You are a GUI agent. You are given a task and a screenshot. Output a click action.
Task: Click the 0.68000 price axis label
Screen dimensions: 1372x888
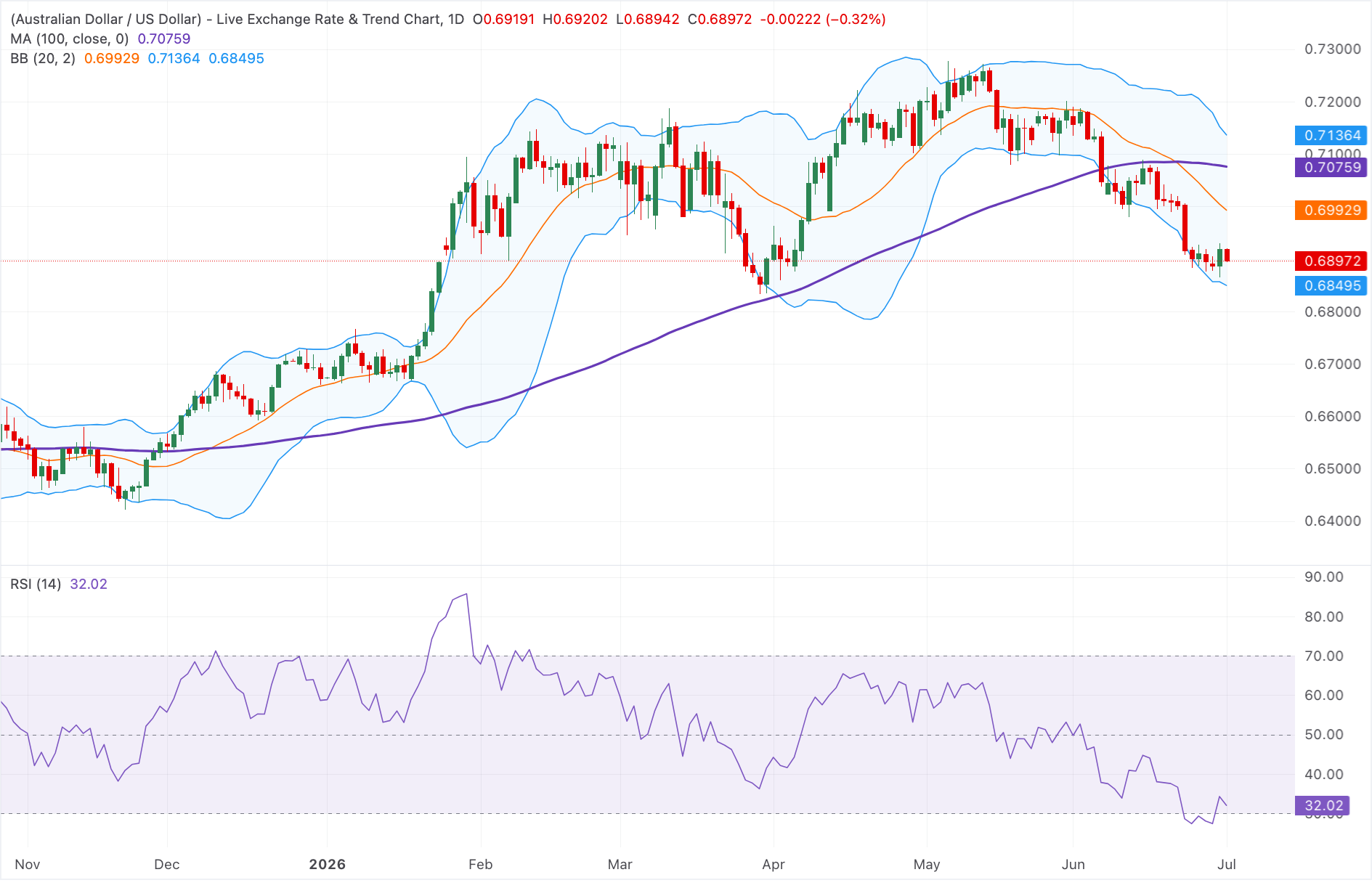pos(1333,312)
